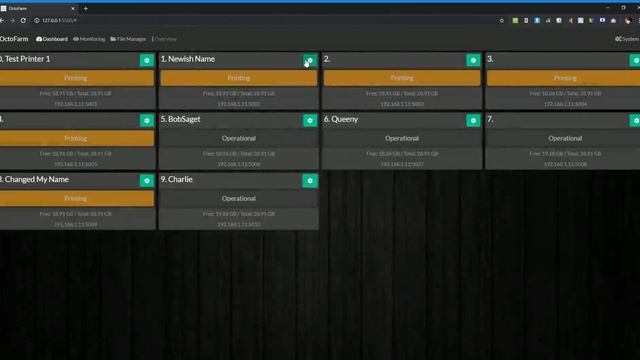Click Printing status on printer 2
Screen dimensions: 640x360
(x=402, y=78)
